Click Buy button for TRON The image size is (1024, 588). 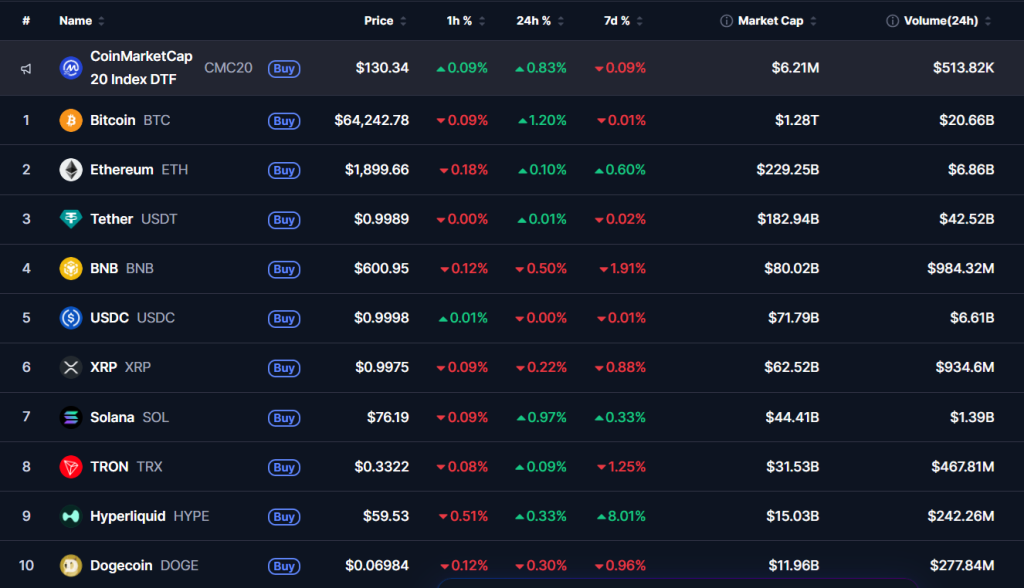pyautogui.click(x=284, y=467)
